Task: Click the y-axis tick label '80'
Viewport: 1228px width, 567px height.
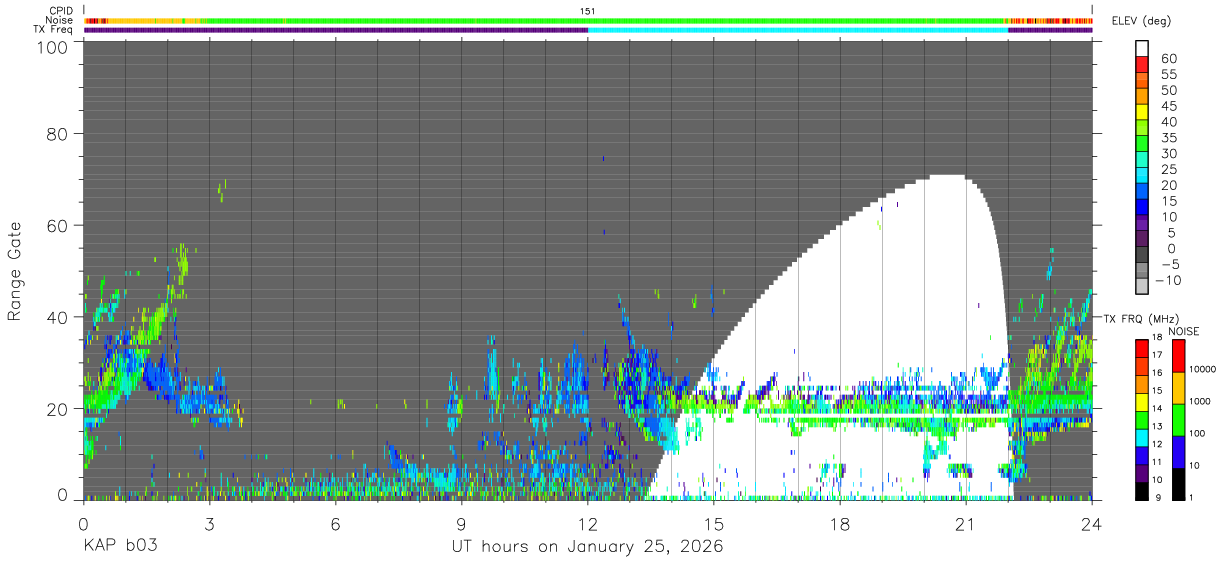Action: (58, 134)
